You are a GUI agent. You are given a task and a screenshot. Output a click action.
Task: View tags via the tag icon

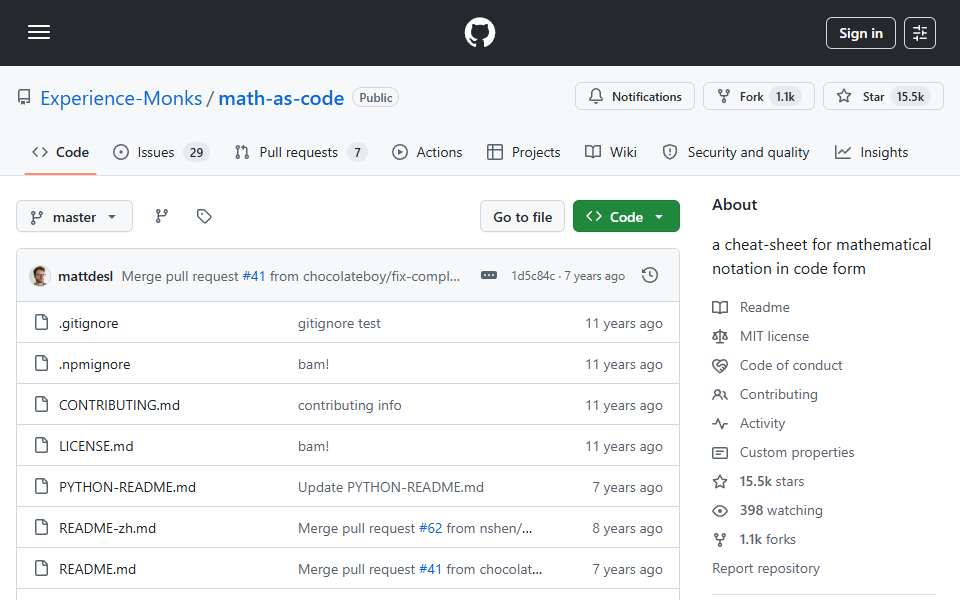pos(204,216)
